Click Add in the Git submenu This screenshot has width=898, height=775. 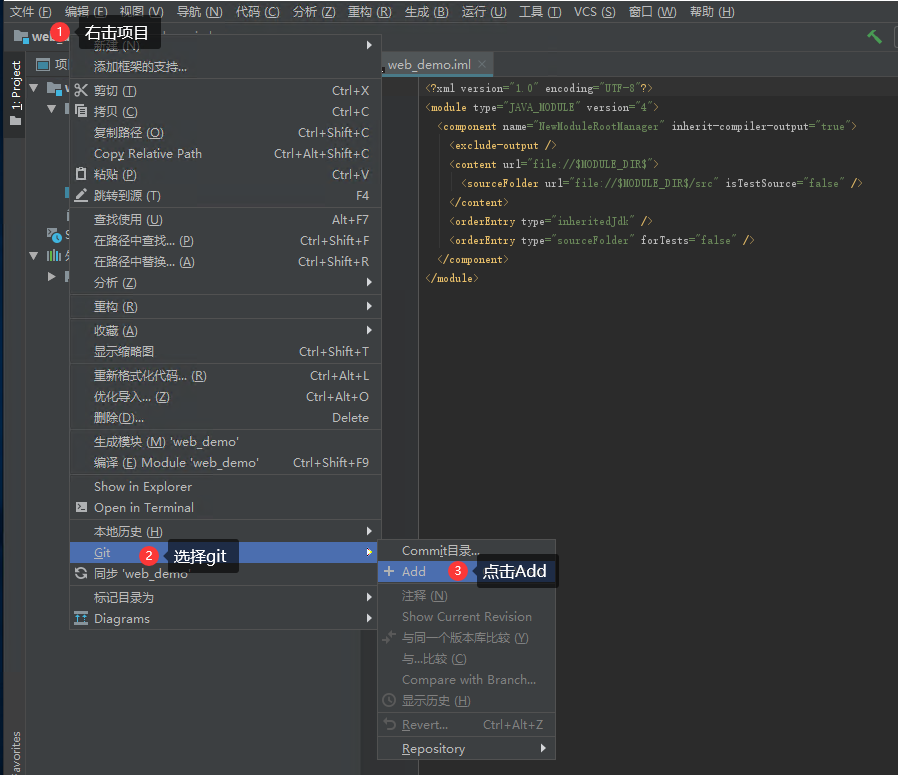click(466, 571)
